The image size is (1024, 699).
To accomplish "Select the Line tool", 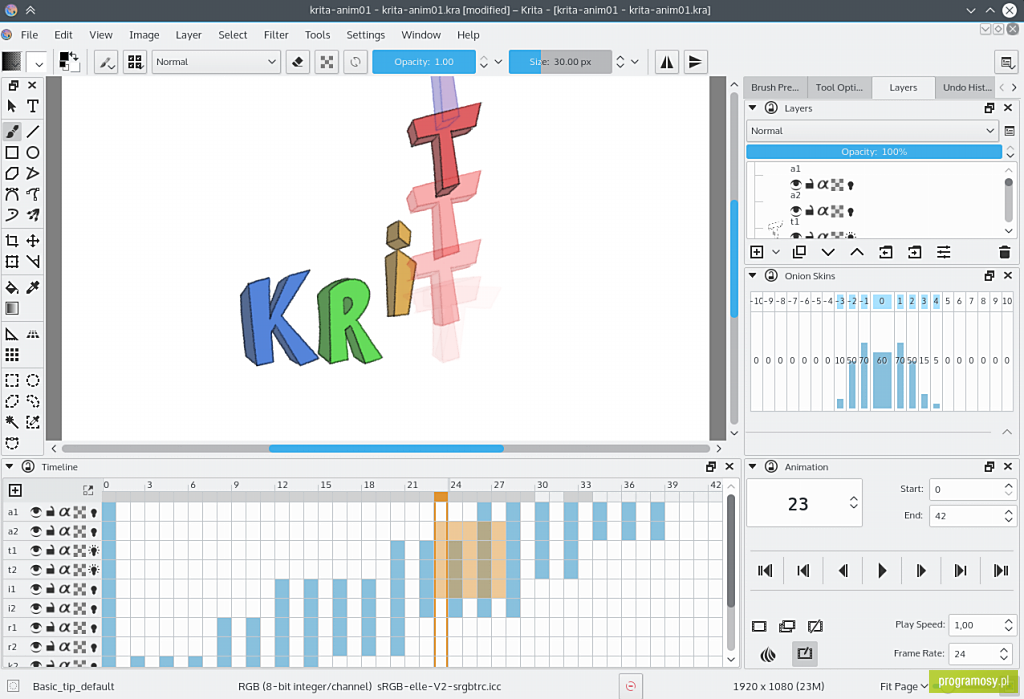I will pos(33,131).
